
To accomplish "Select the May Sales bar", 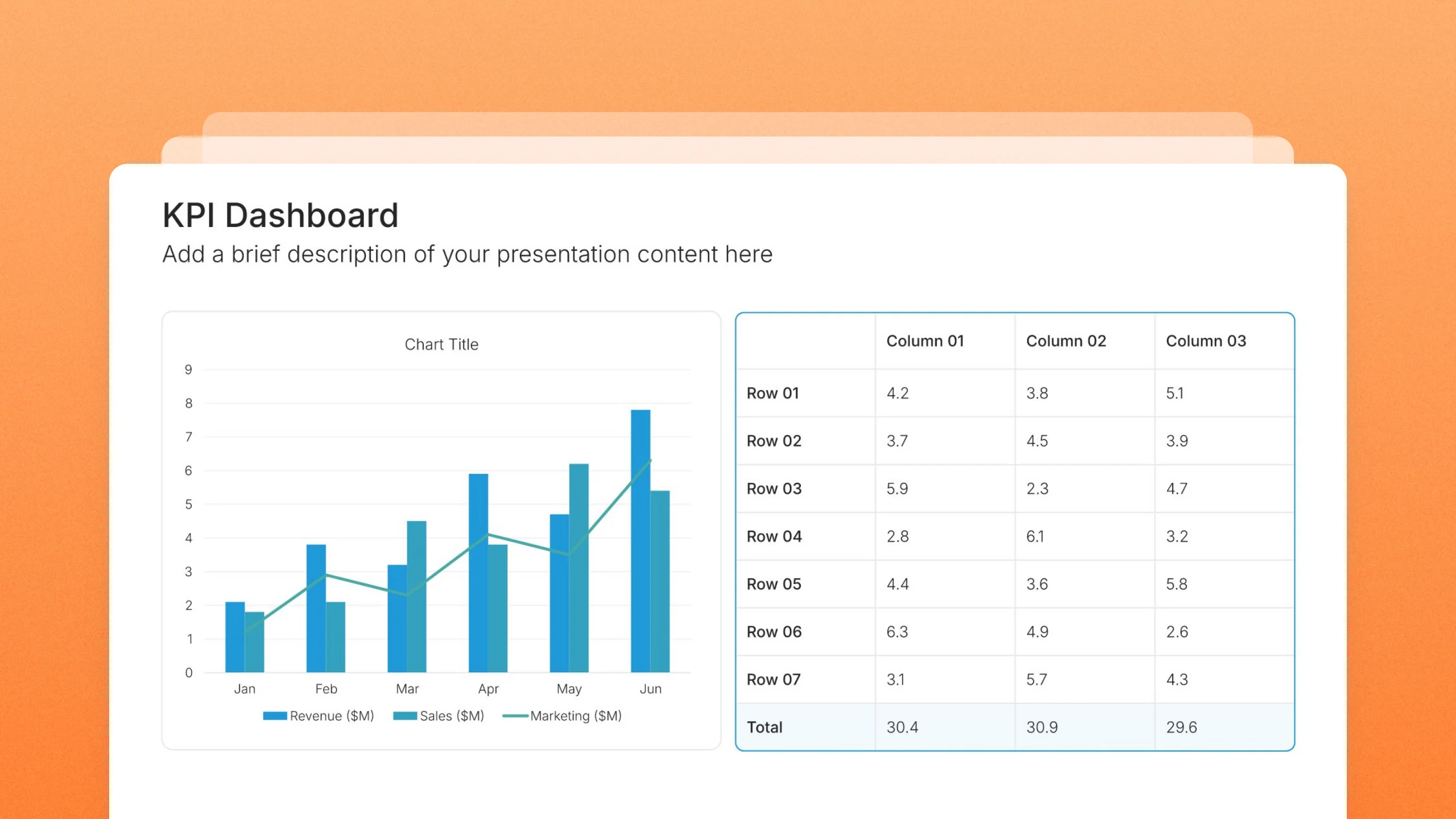I will (x=579, y=568).
